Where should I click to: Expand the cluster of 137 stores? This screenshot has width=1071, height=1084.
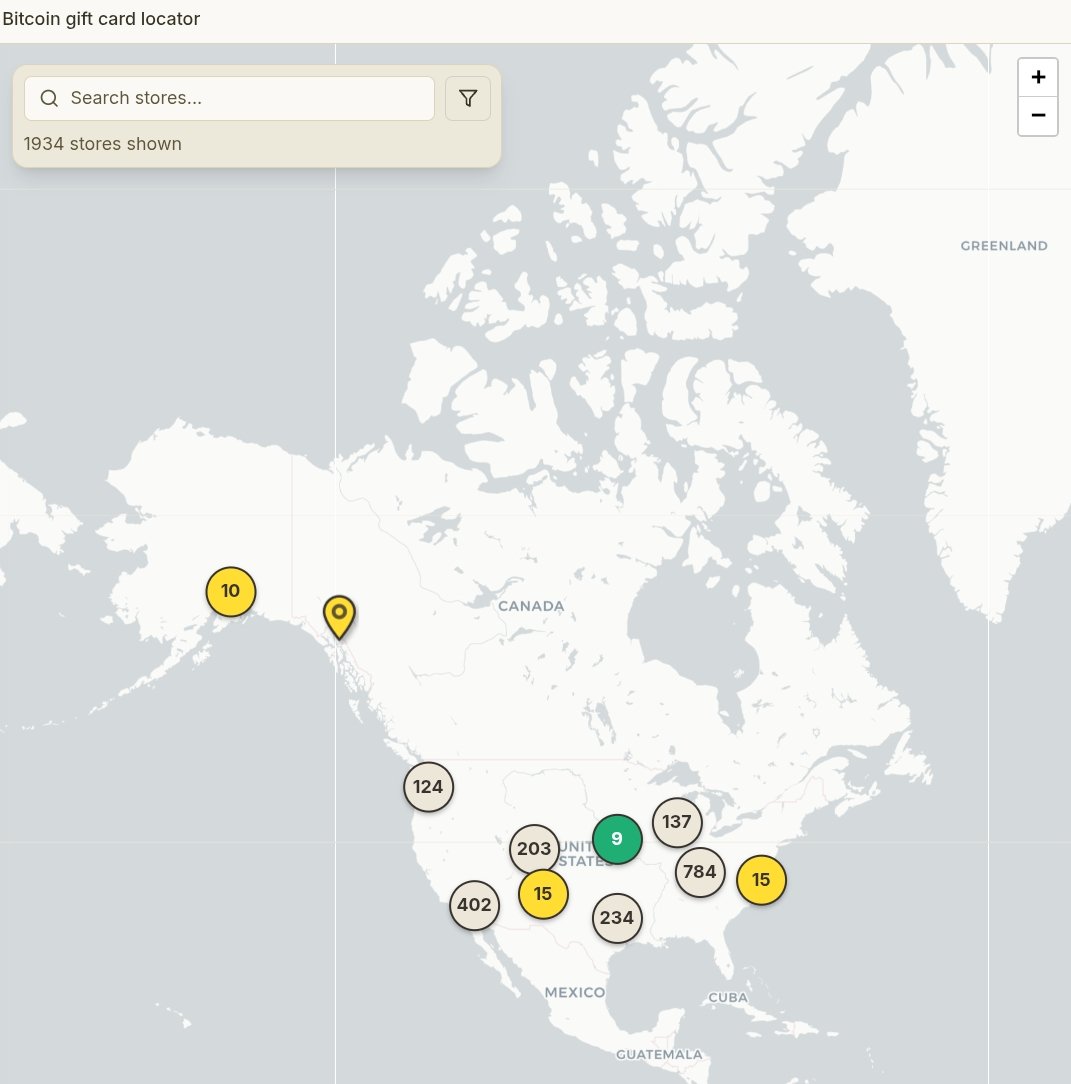pos(677,822)
